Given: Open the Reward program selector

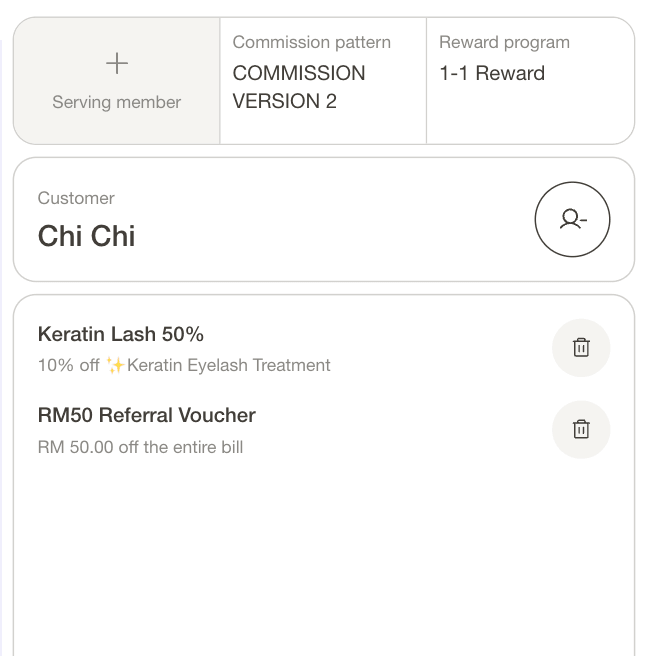Looking at the screenshot, I should 530,81.
